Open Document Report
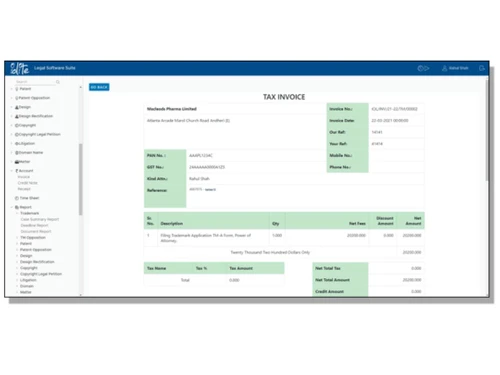The image size is (500, 375). (x=36, y=231)
